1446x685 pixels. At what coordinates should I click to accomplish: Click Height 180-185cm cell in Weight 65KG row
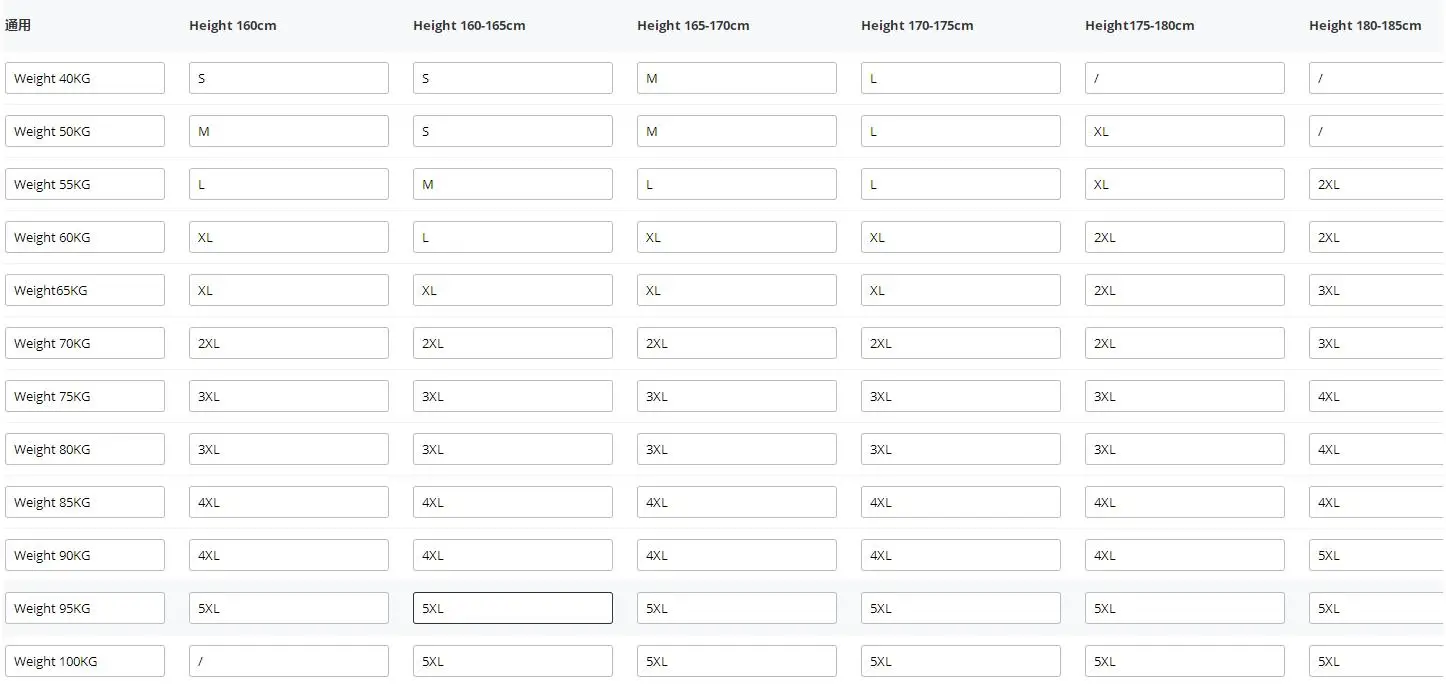(1376, 290)
